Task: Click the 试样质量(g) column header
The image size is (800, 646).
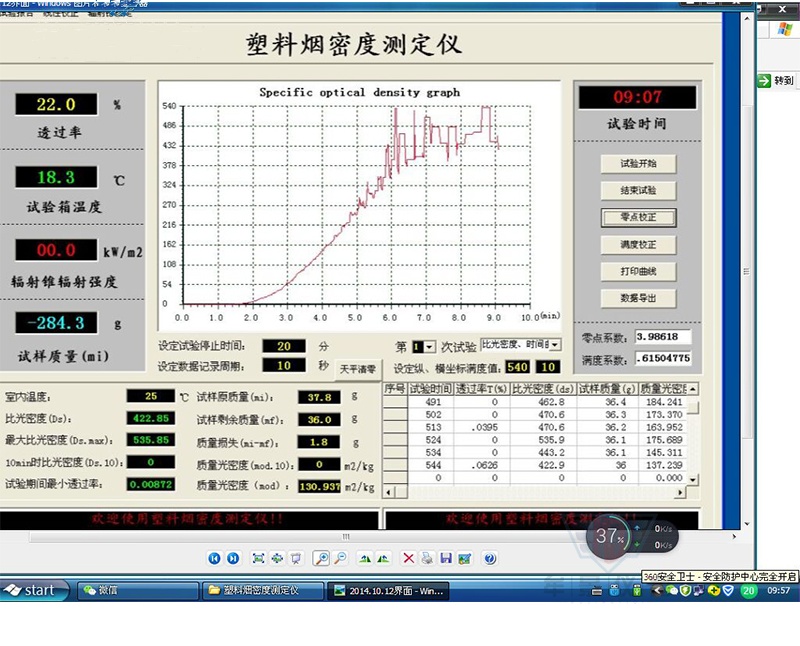Action: coord(607,389)
